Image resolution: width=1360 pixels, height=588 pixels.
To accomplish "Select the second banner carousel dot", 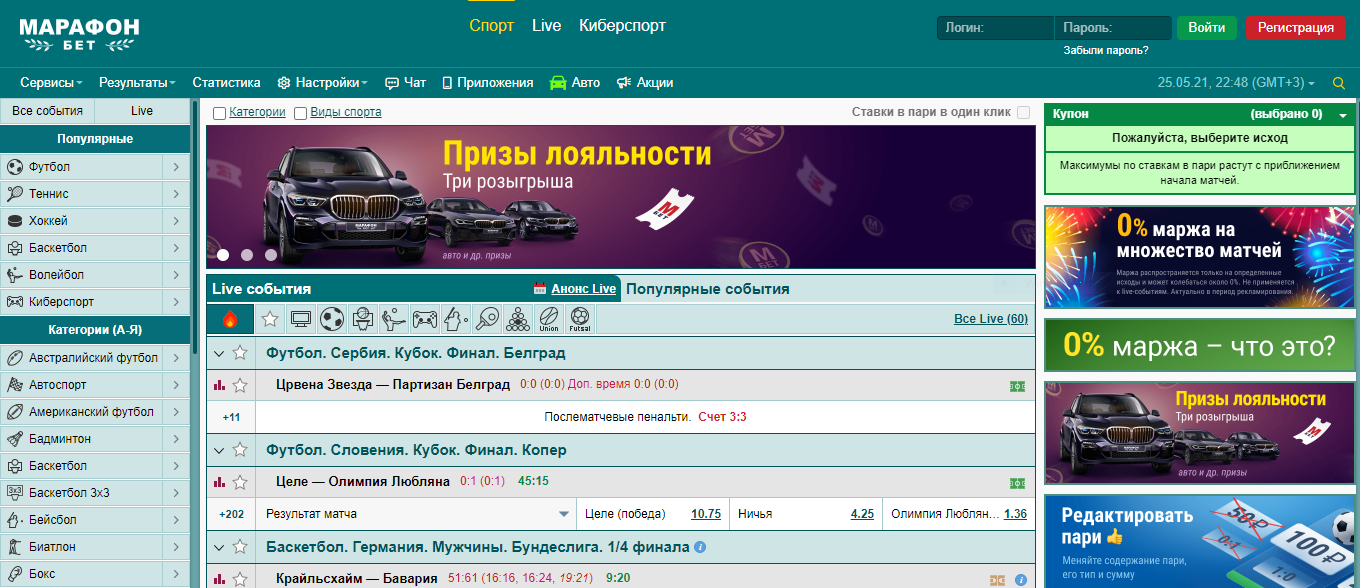I will pos(247,255).
